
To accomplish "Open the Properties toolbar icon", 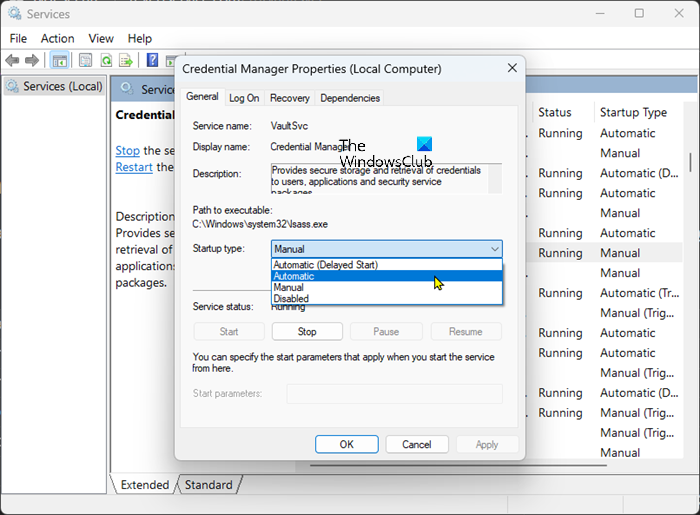I will click(x=85, y=60).
